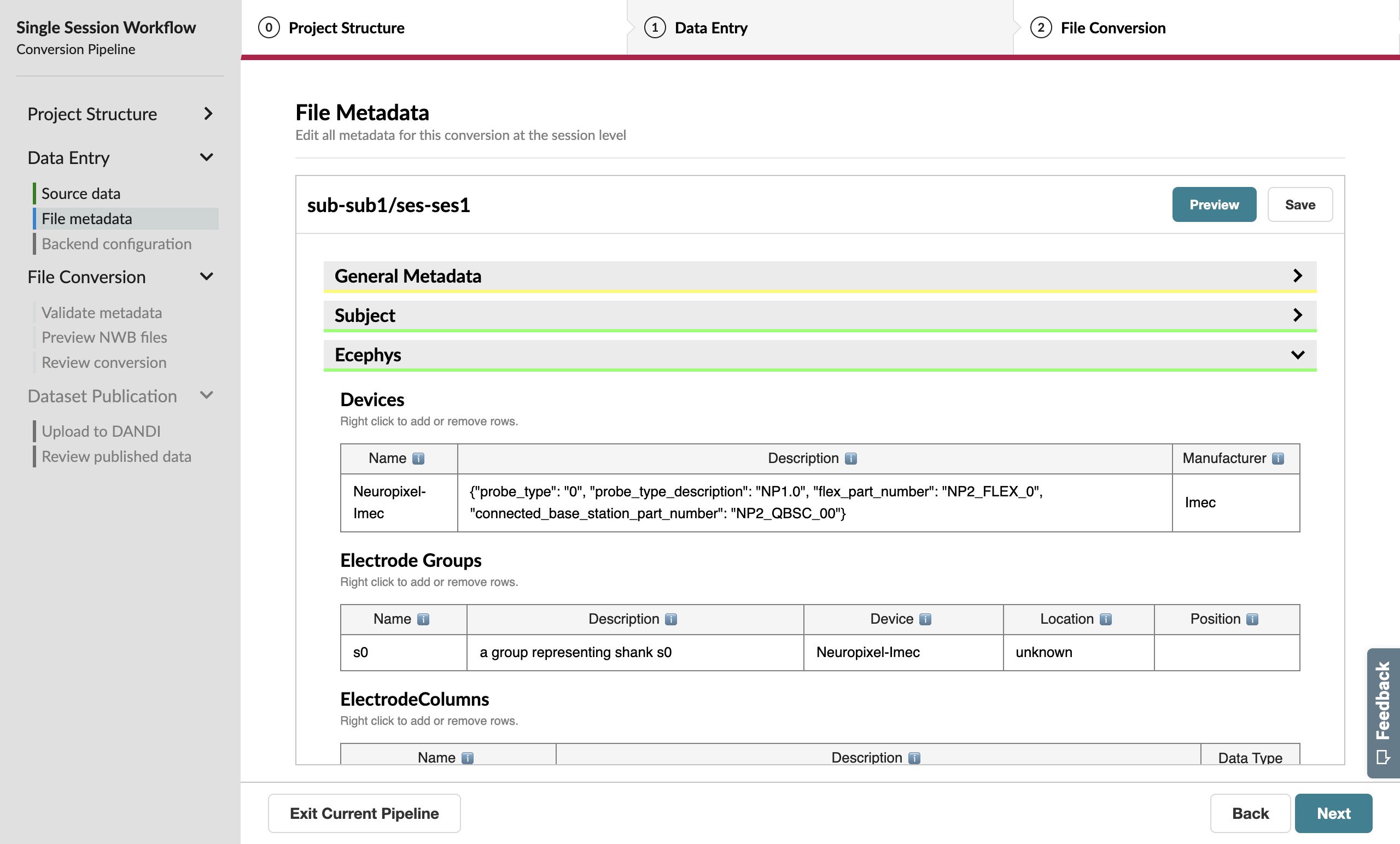The width and height of the screenshot is (1400, 844).
Task: Collapse File Conversion sidebar group
Action: 120,277
